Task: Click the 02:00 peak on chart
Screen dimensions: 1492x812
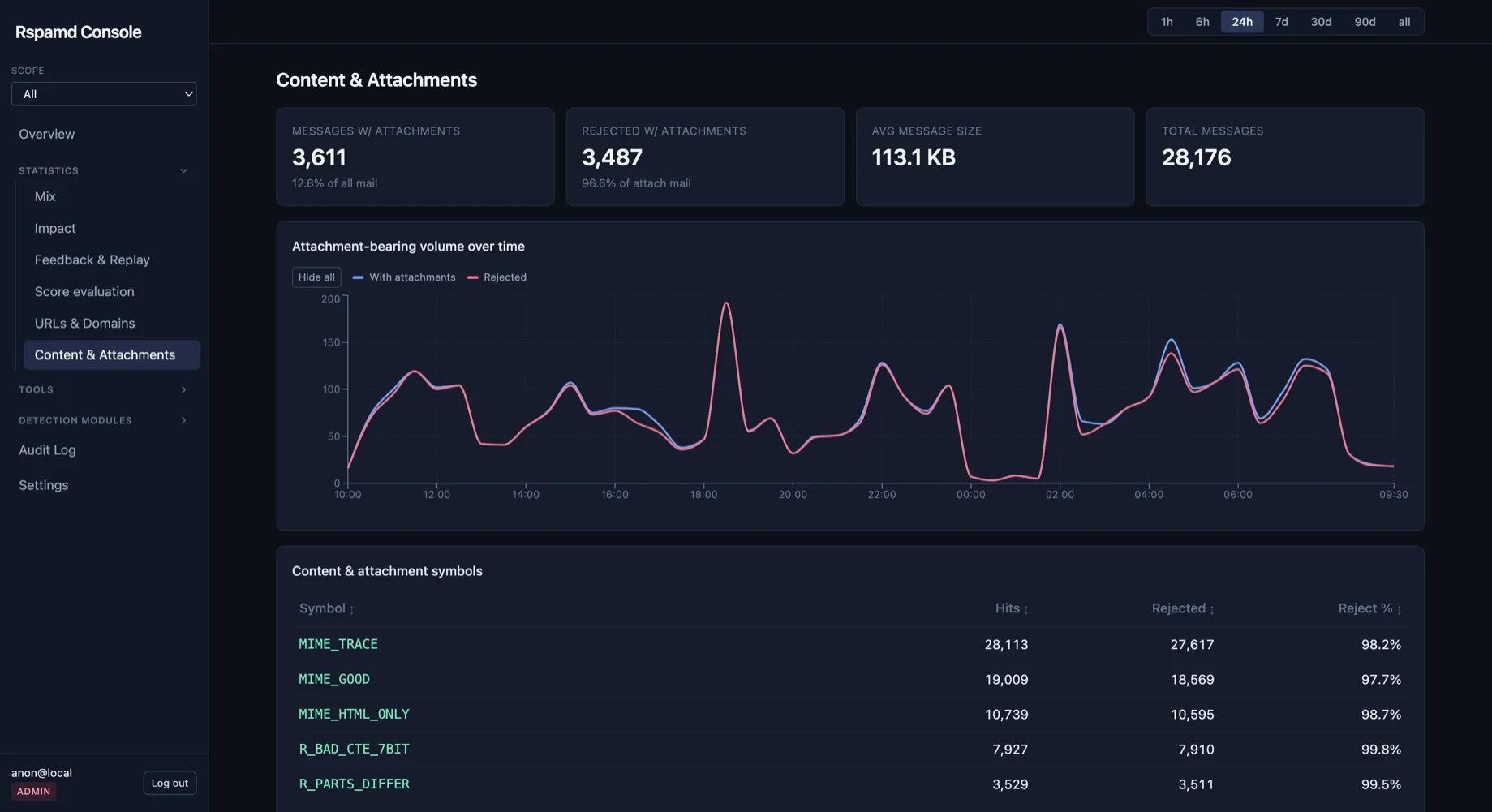Action: coord(1060,325)
